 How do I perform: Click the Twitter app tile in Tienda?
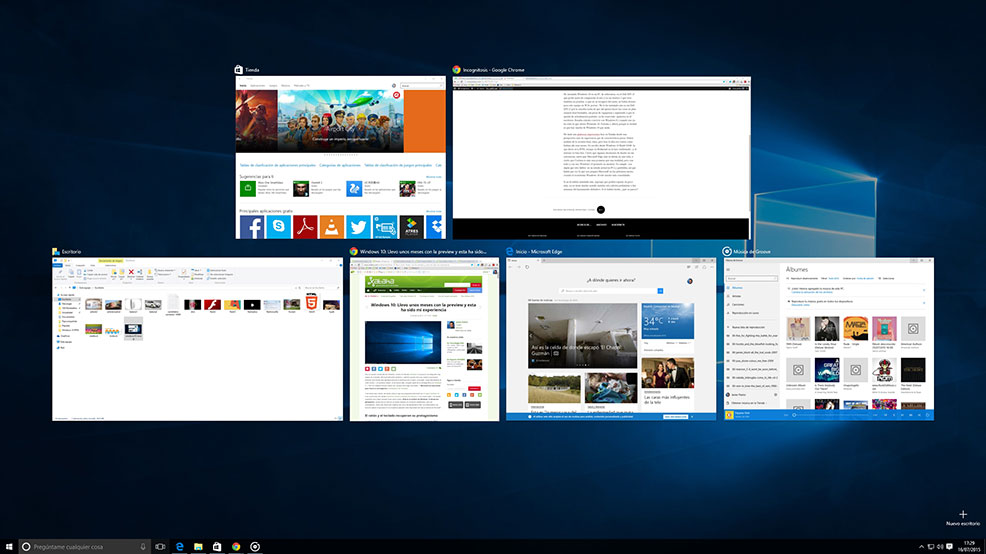[x=358, y=227]
